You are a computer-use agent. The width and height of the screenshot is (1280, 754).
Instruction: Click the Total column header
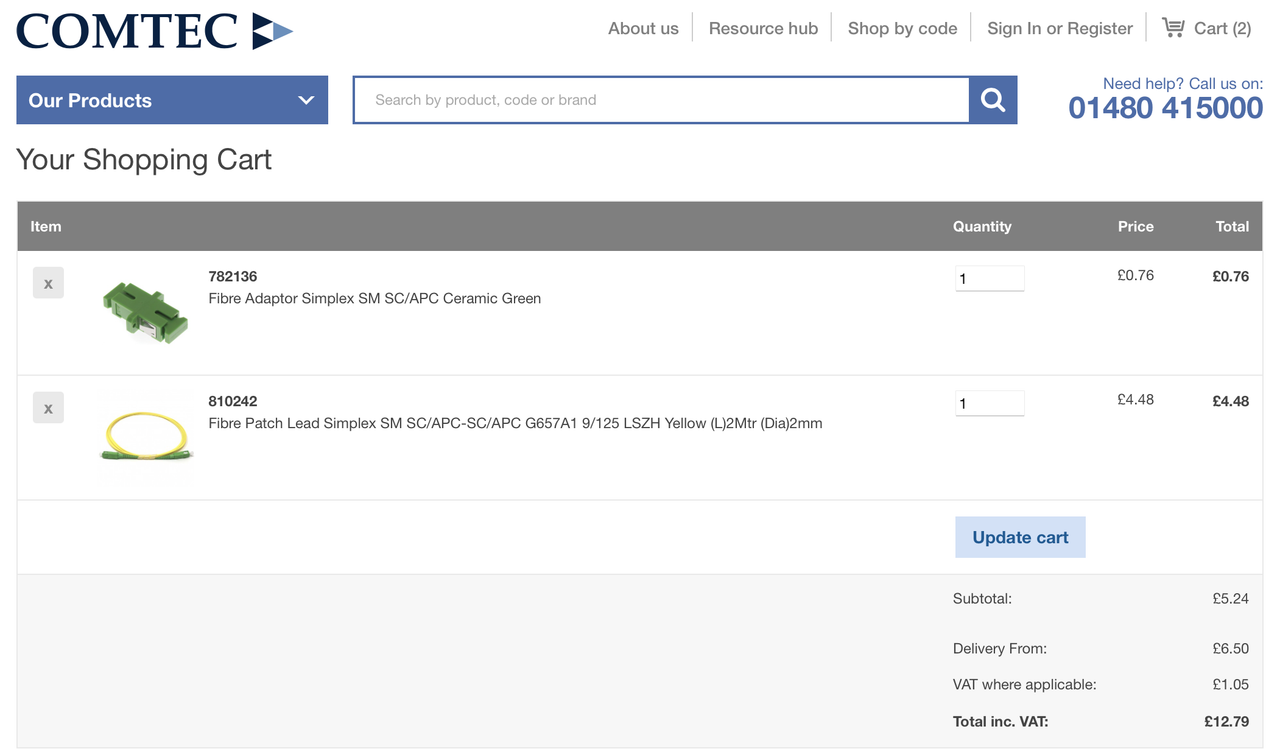(x=1232, y=226)
